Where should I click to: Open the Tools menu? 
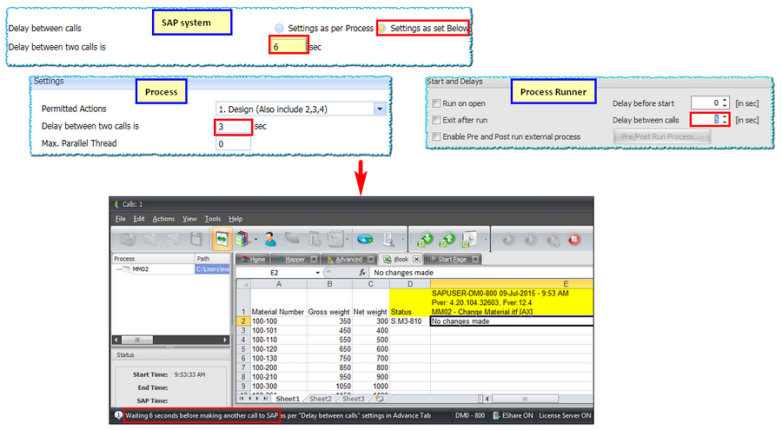point(212,218)
